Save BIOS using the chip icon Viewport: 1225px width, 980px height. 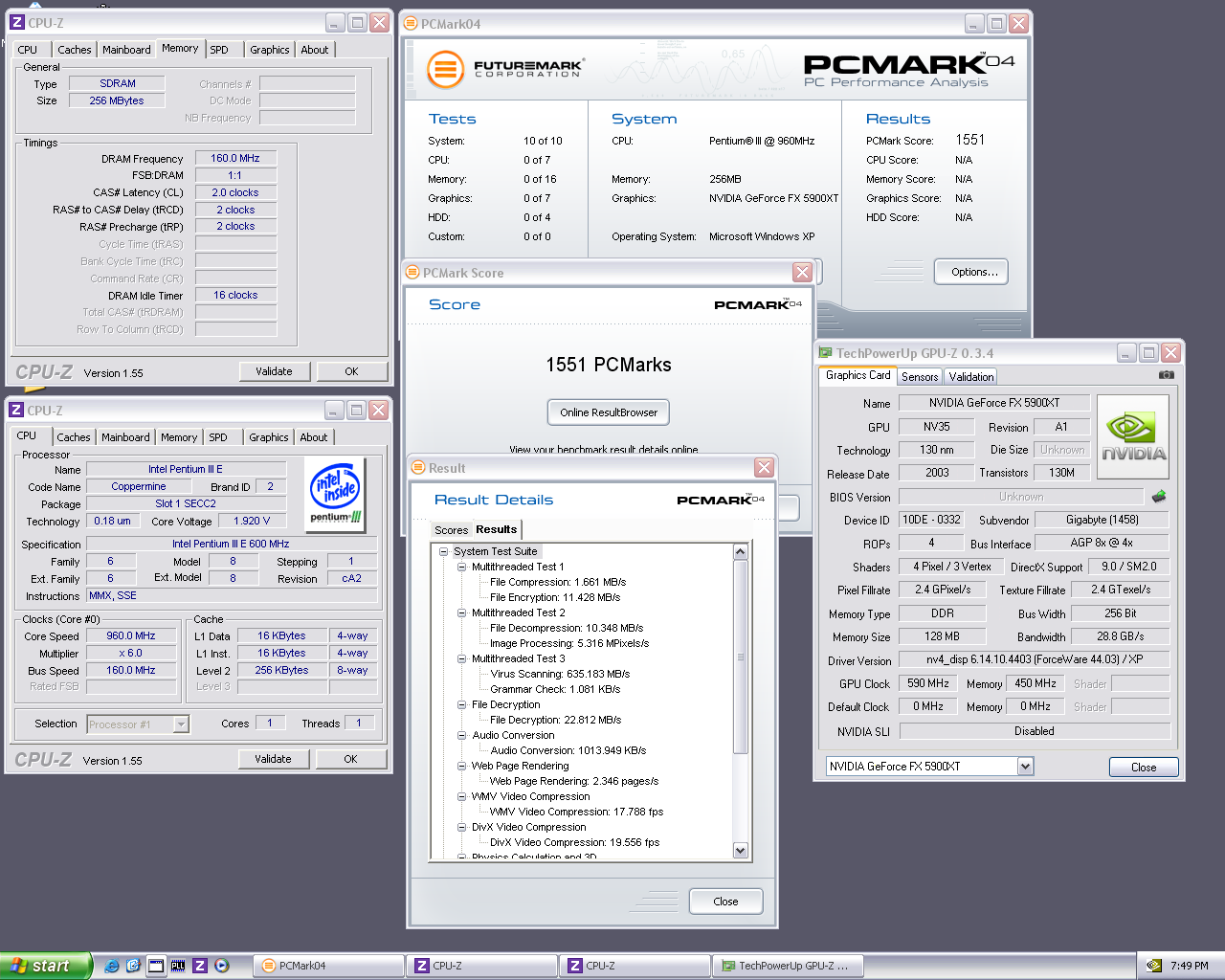[1159, 497]
